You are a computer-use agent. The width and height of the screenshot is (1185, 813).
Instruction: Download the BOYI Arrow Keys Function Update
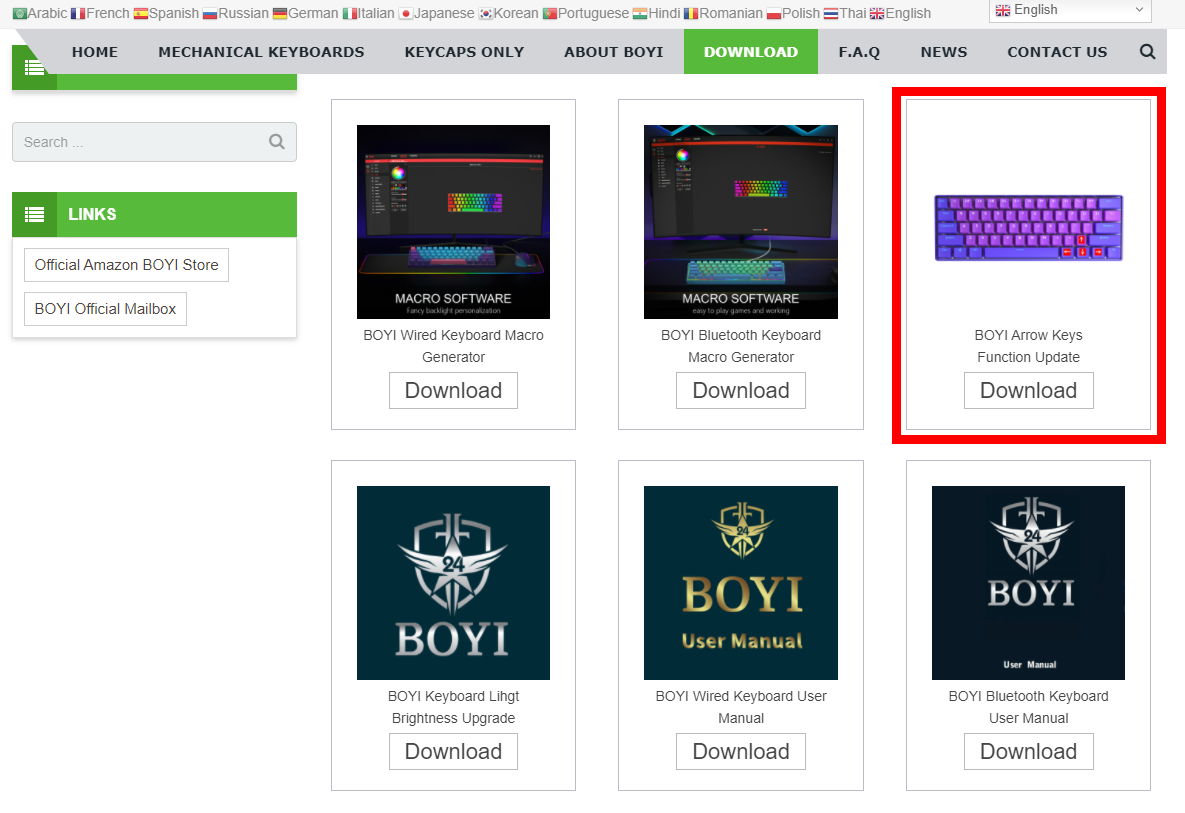(1028, 391)
